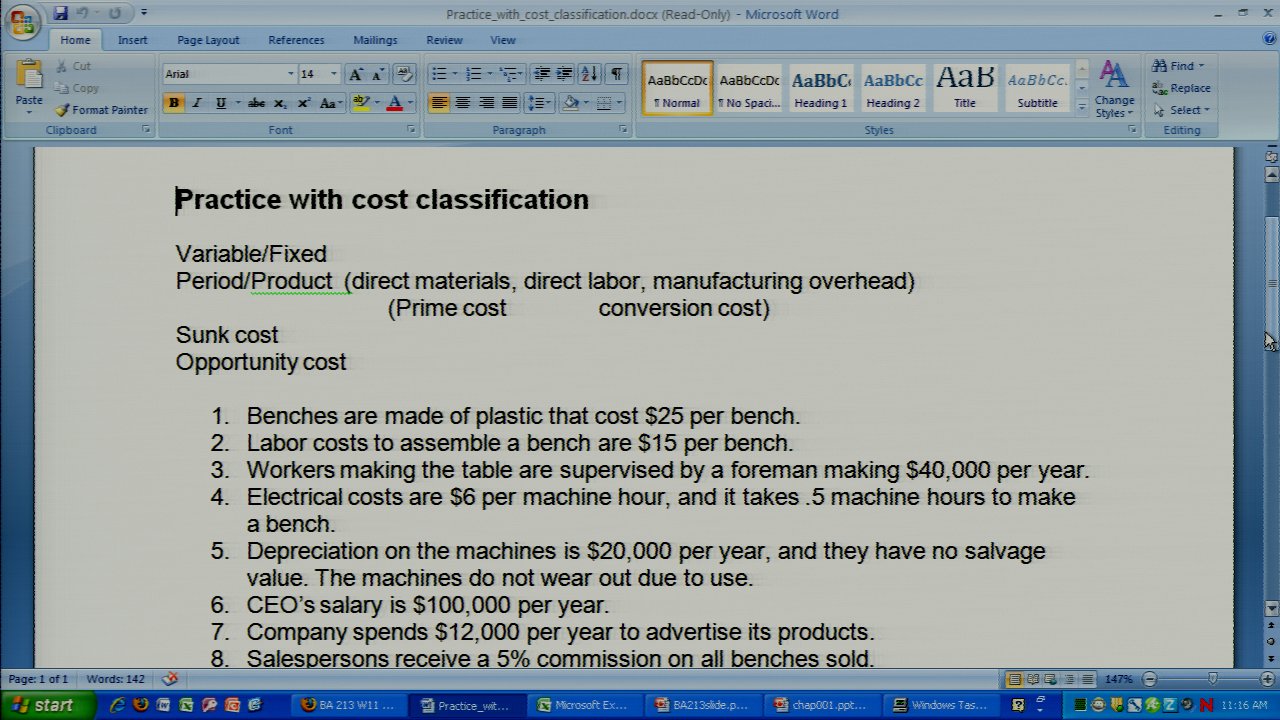The width and height of the screenshot is (1280, 720).
Task: Toggle Bold formatting
Action: (x=174, y=103)
